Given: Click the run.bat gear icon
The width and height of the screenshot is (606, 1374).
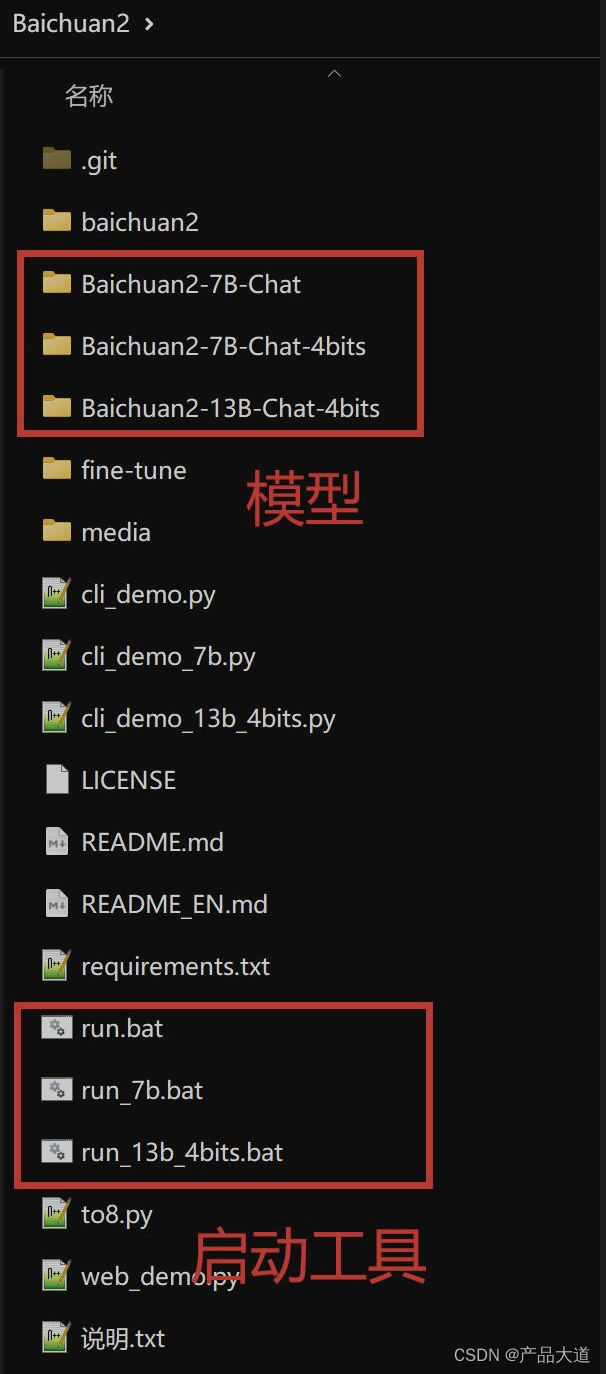Looking at the screenshot, I should click(x=56, y=1027).
